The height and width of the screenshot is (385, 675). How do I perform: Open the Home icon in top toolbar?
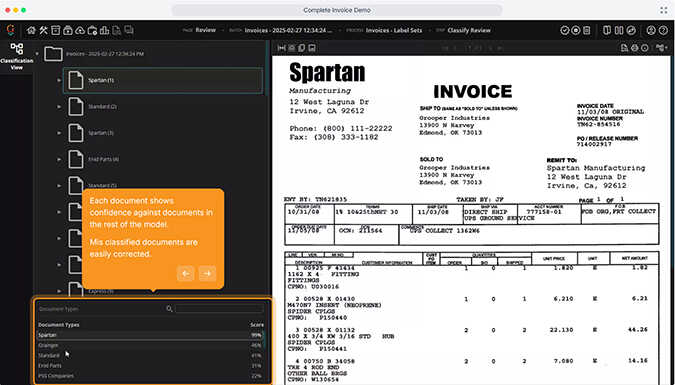point(31,31)
